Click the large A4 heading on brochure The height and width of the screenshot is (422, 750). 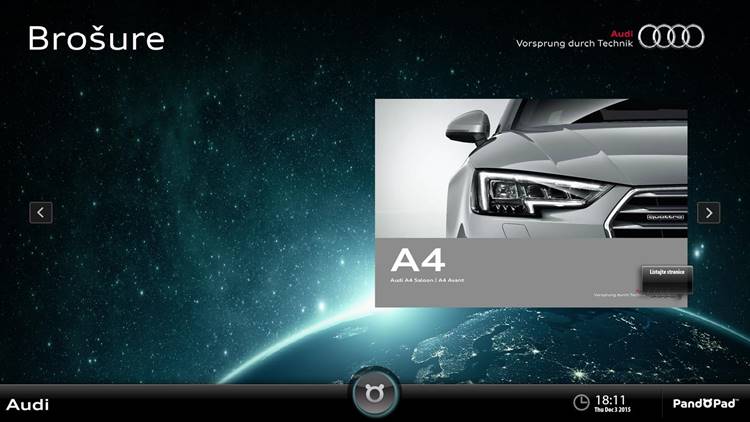pos(418,260)
